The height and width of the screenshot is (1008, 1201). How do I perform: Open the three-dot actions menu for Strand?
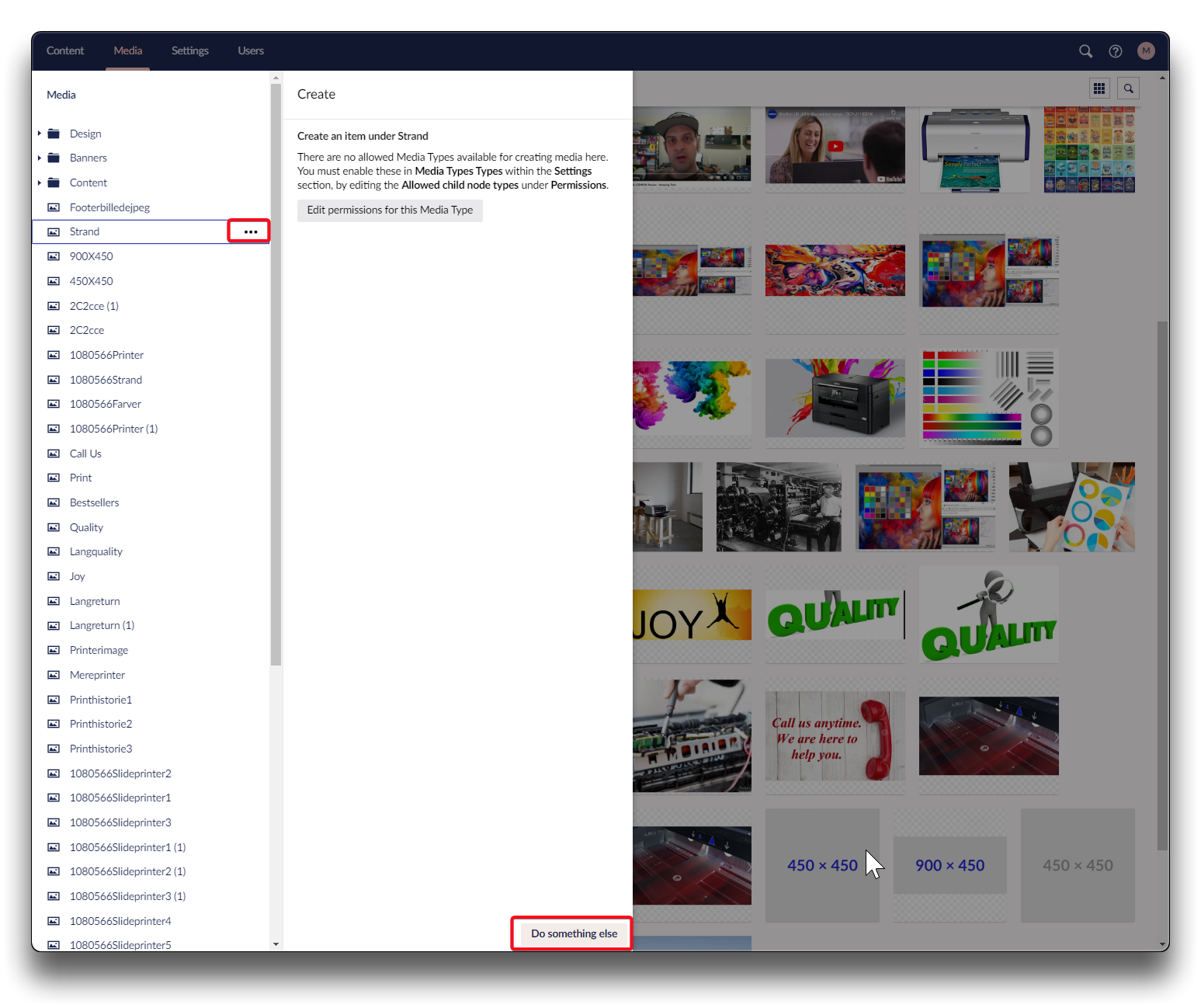point(250,231)
